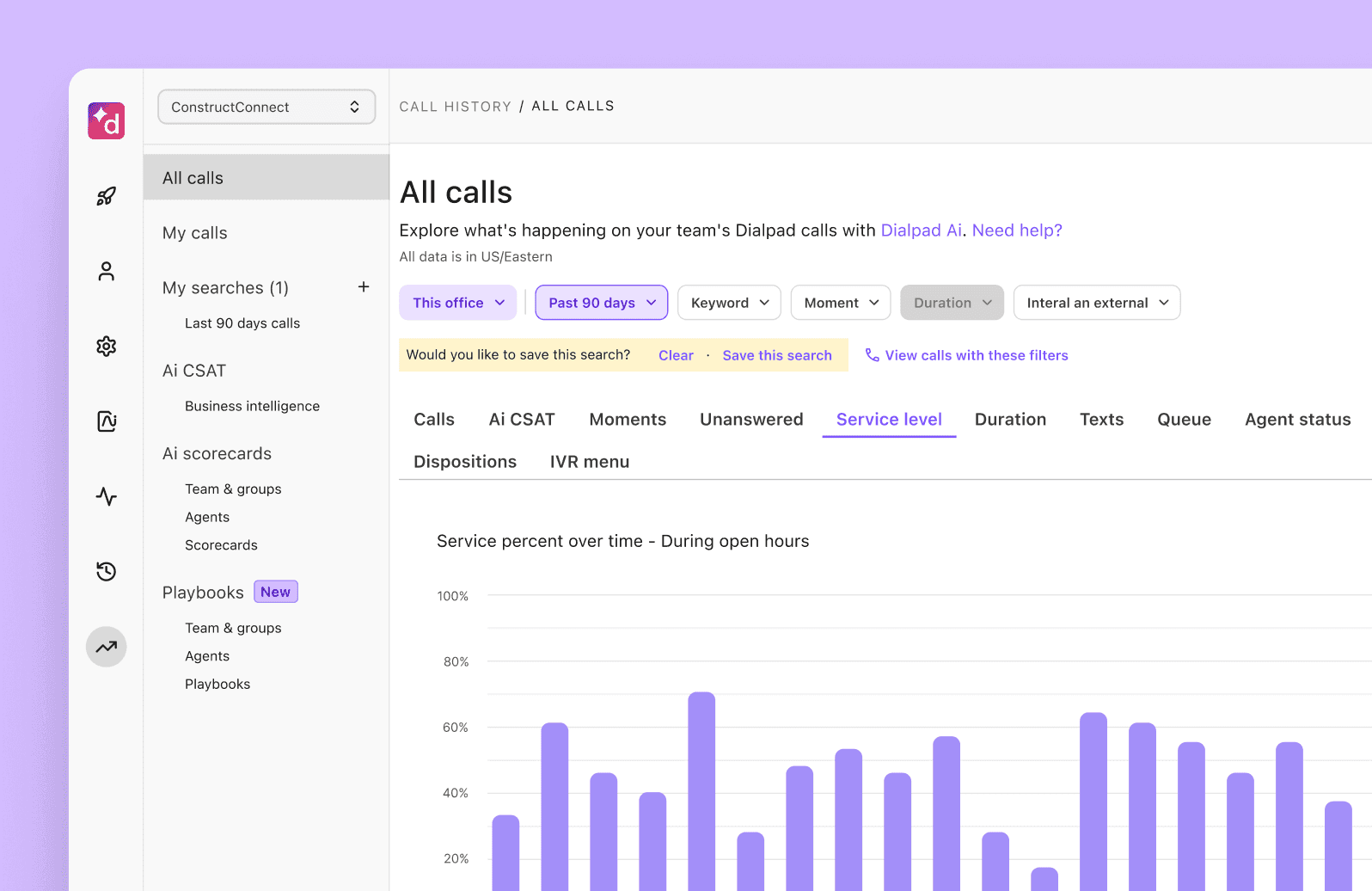The height and width of the screenshot is (891, 1372).
Task: Open the history clock icon
Action: click(106, 571)
